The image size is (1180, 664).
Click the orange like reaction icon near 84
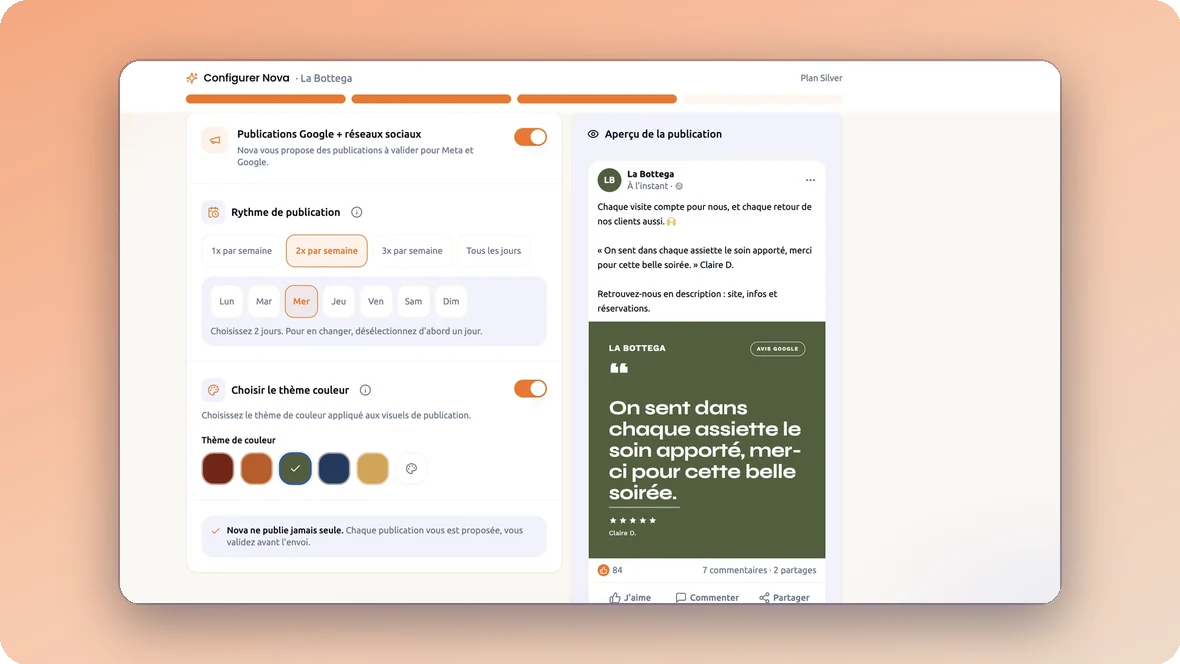603,570
